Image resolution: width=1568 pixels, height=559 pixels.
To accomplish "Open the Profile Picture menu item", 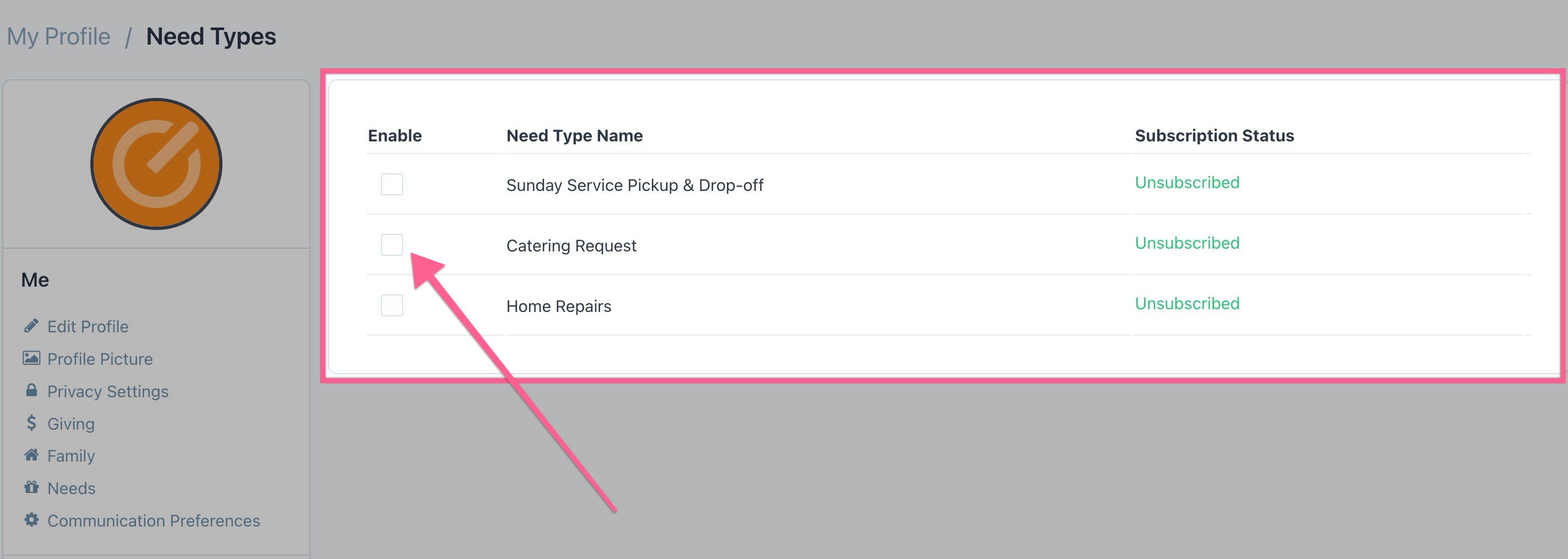I will click(x=100, y=359).
